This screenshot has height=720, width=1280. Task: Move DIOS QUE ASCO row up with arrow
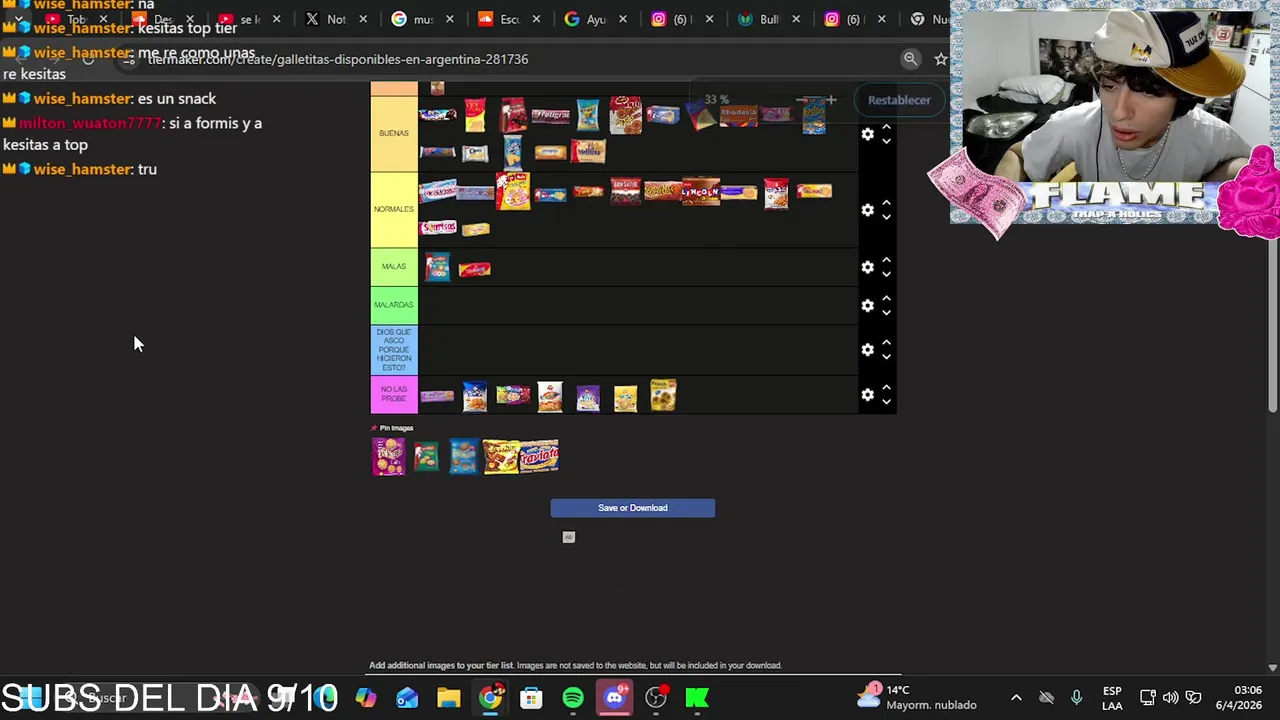click(x=886, y=343)
